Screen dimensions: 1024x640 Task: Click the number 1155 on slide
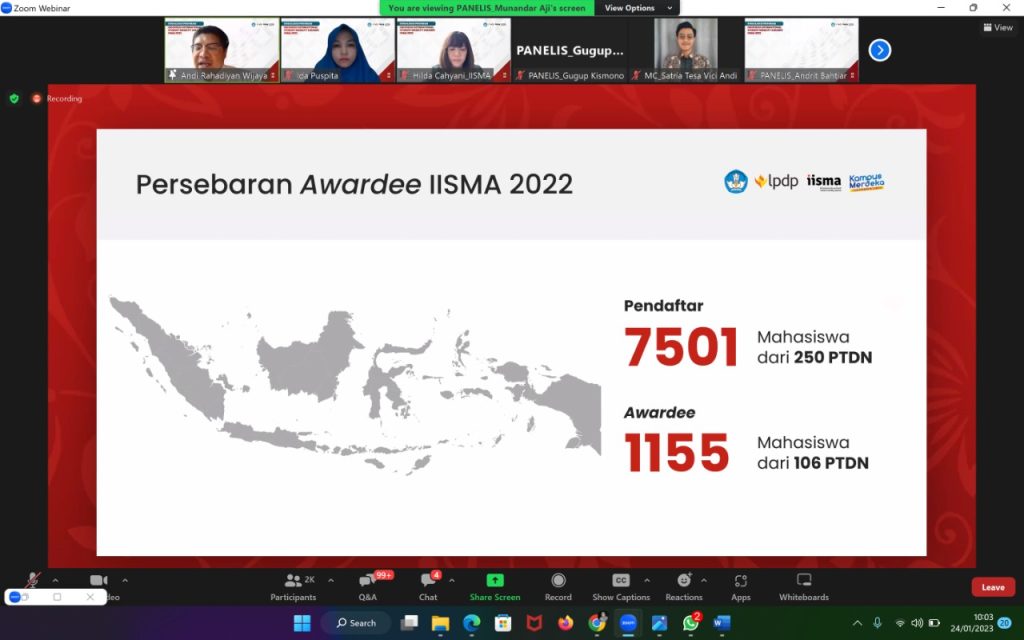pyautogui.click(x=677, y=452)
